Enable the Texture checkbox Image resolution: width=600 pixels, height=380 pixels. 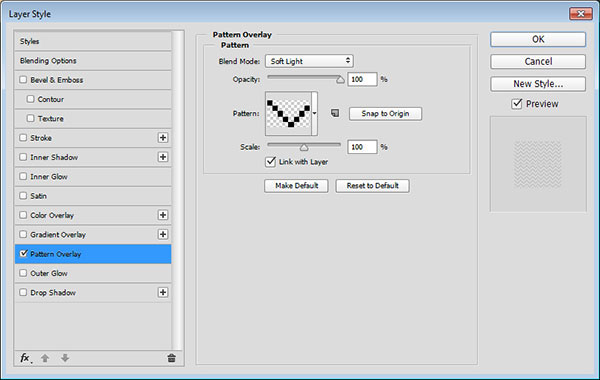(31, 118)
